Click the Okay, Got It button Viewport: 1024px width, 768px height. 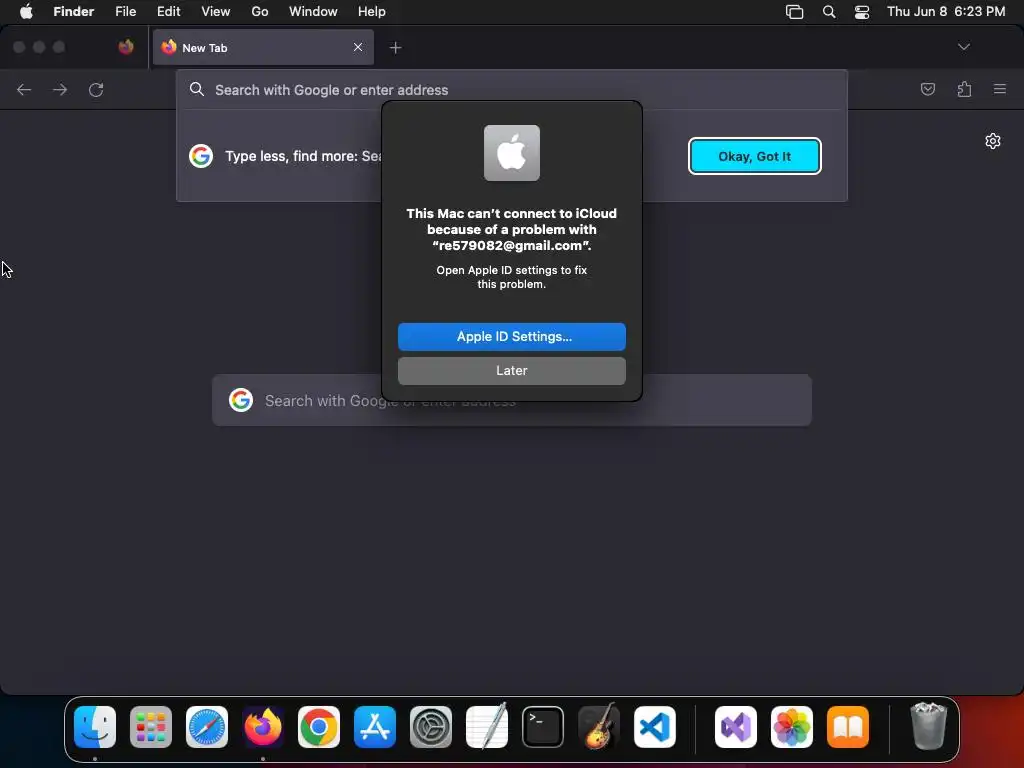(x=754, y=156)
